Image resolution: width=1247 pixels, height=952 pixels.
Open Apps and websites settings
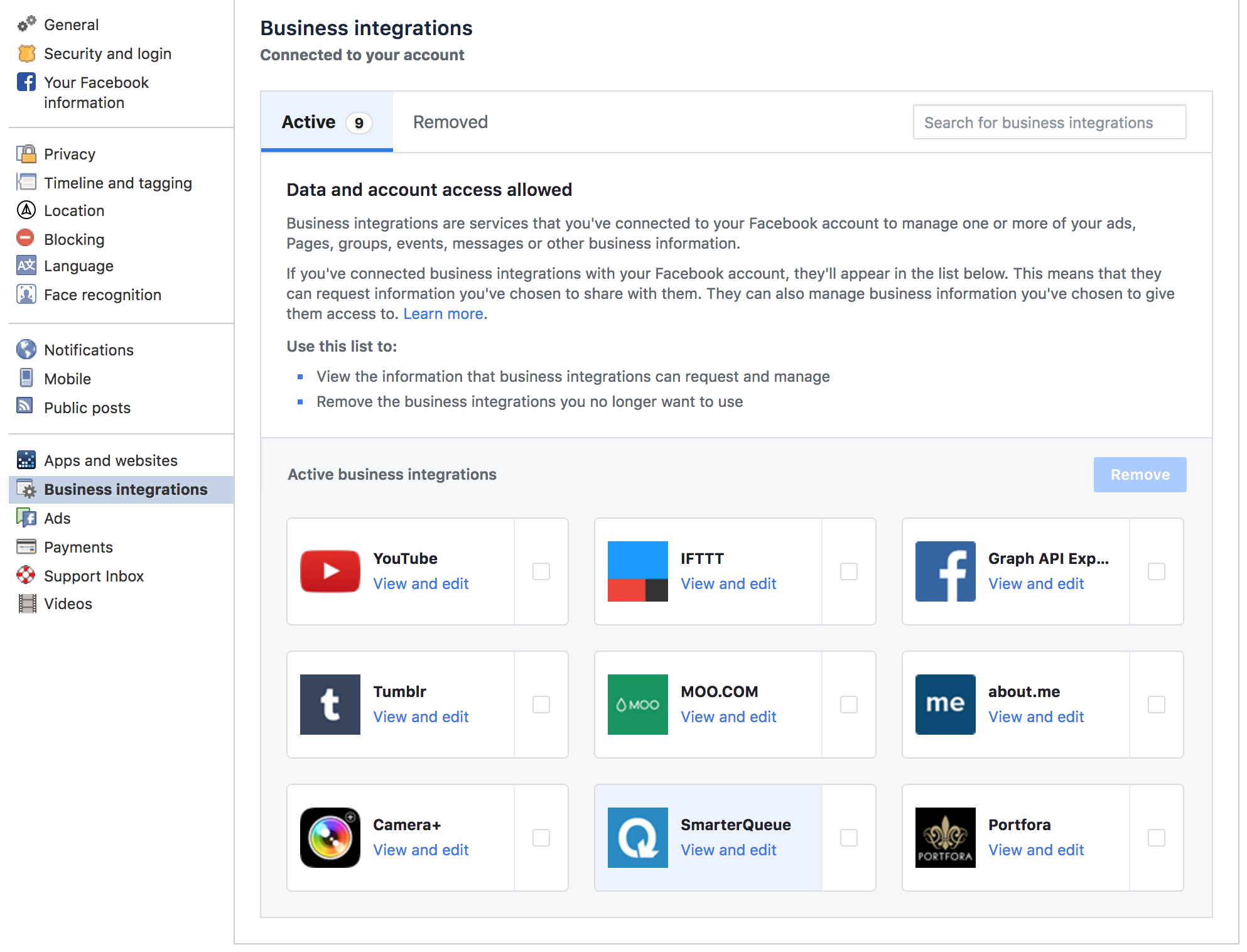(111, 460)
